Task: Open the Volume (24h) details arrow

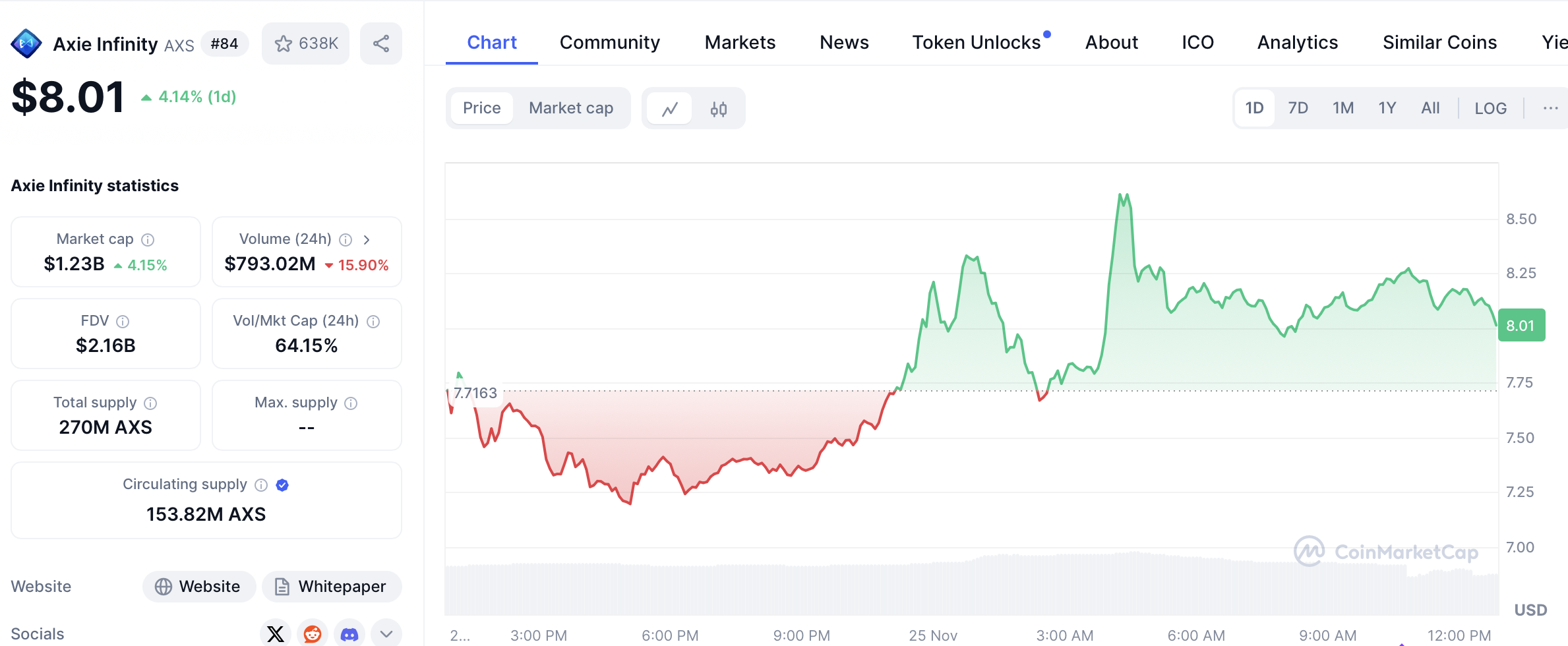Action: pos(367,239)
